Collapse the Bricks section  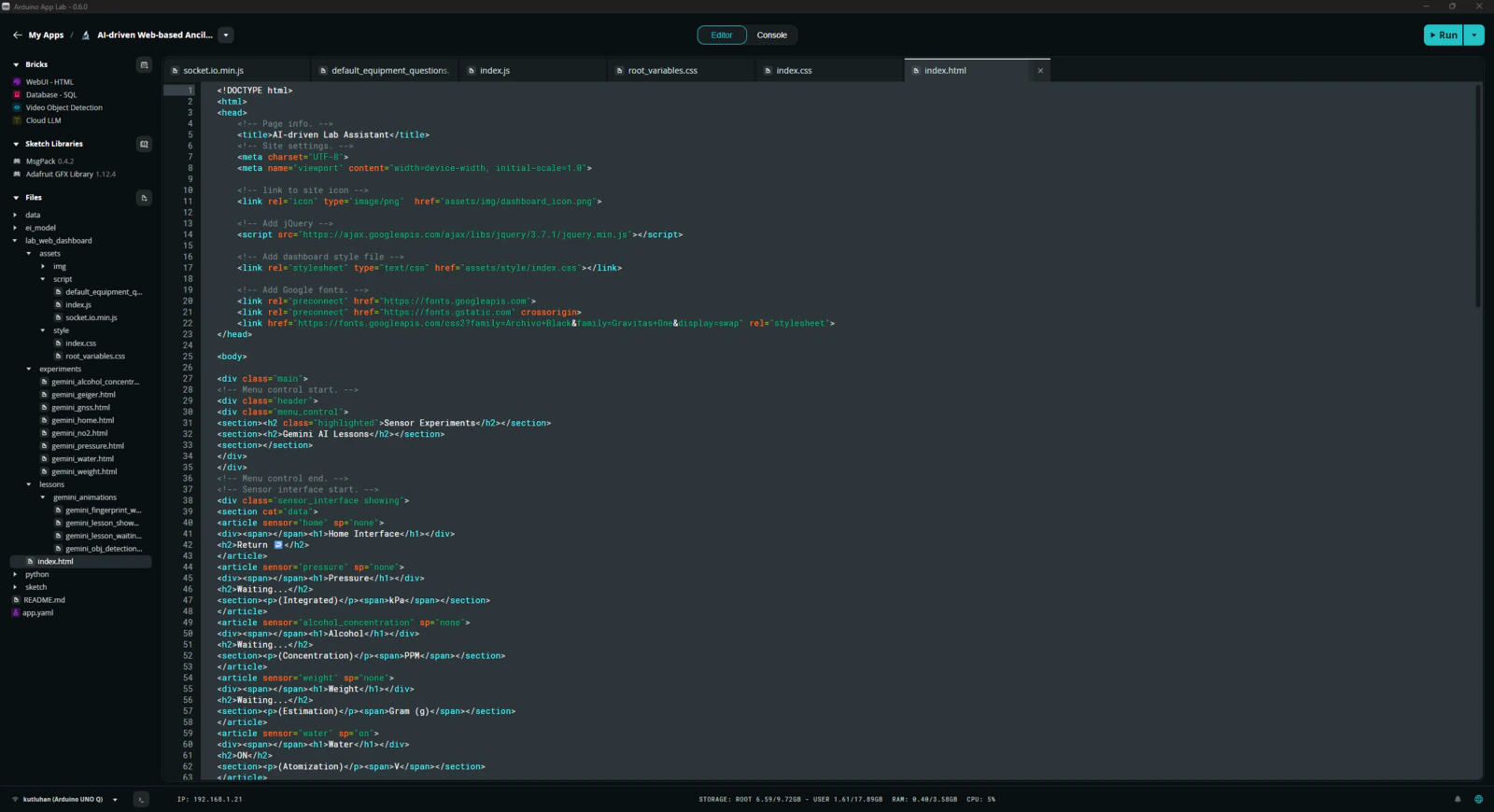click(x=16, y=64)
